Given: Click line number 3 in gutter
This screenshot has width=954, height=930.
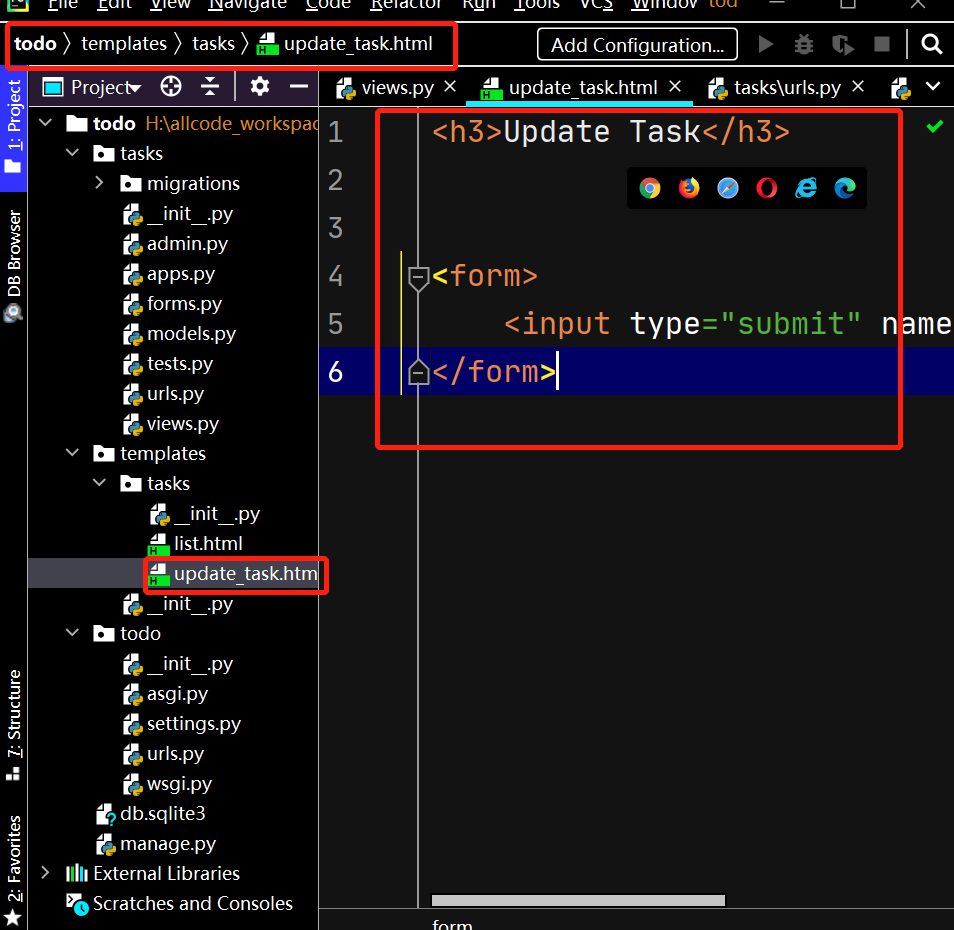Looking at the screenshot, I should pyautogui.click(x=335, y=228).
